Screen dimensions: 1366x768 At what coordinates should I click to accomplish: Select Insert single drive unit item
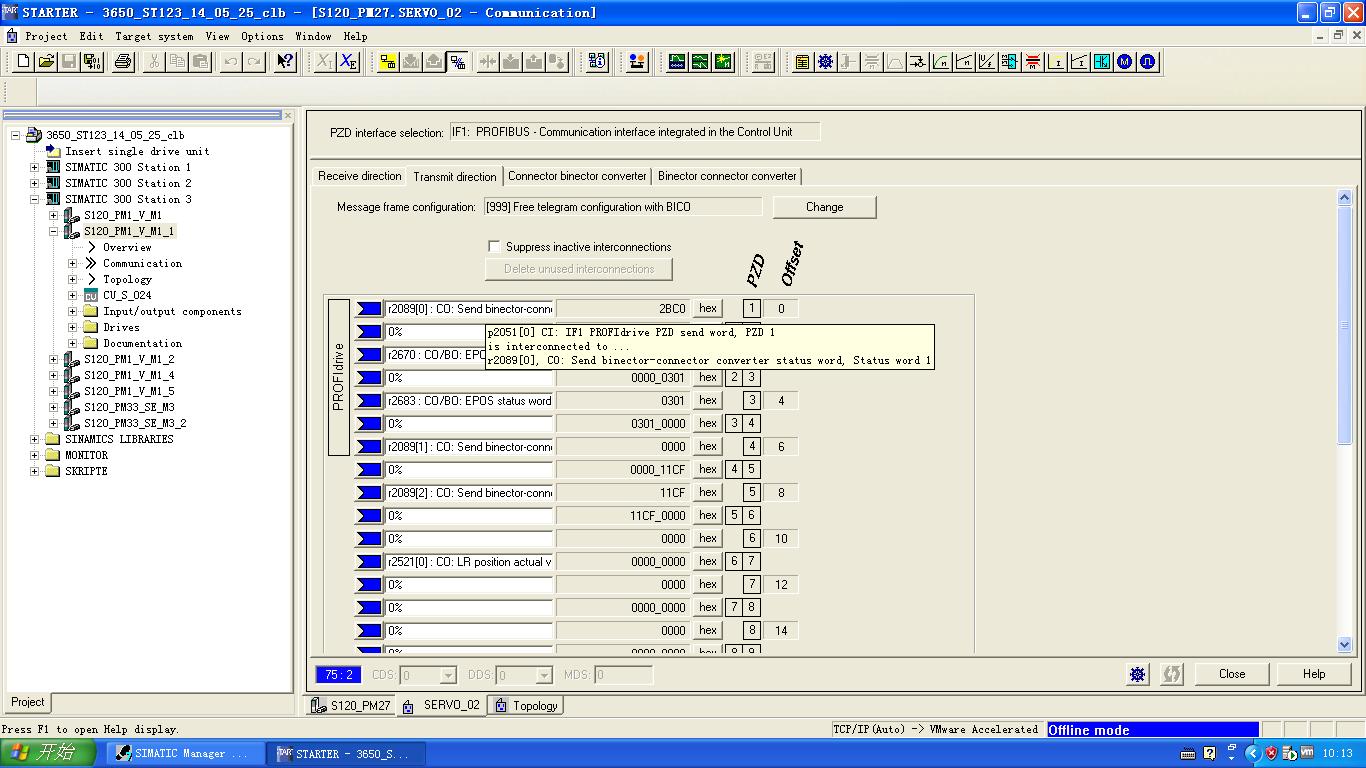(137, 151)
